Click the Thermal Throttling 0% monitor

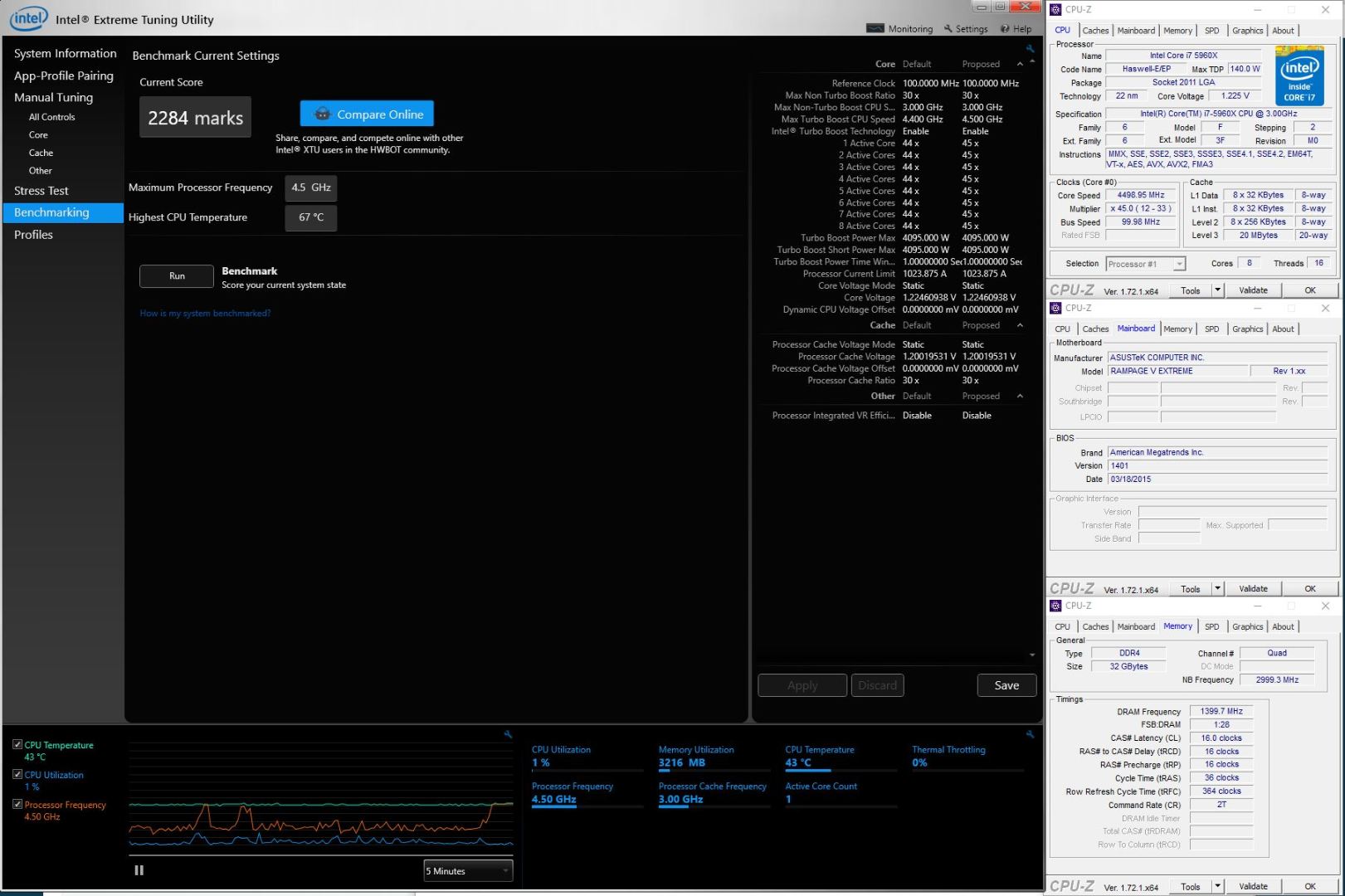click(x=967, y=757)
